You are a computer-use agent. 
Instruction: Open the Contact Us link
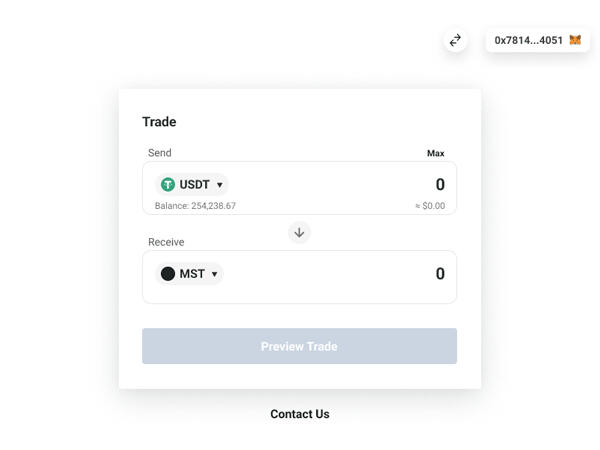(299, 414)
